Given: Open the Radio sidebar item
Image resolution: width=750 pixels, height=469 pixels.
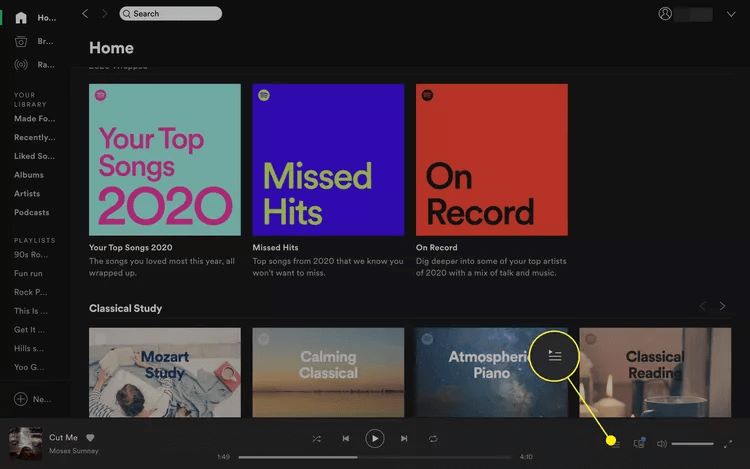Looking at the screenshot, I should (35, 65).
